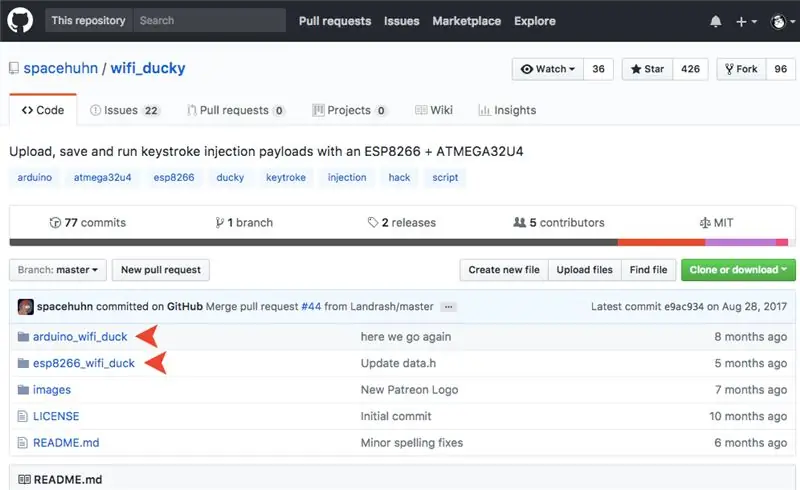This screenshot has width=800, height=490.
Task: Open esp8266_wifi_duck folder
Action: coord(84,363)
